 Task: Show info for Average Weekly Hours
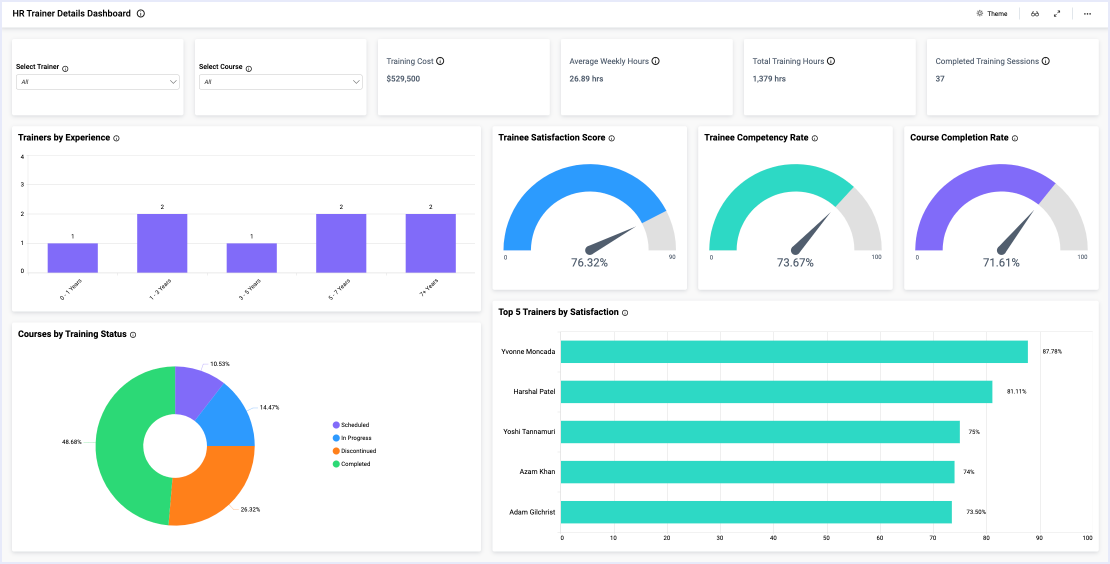click(x=655, y=61)
